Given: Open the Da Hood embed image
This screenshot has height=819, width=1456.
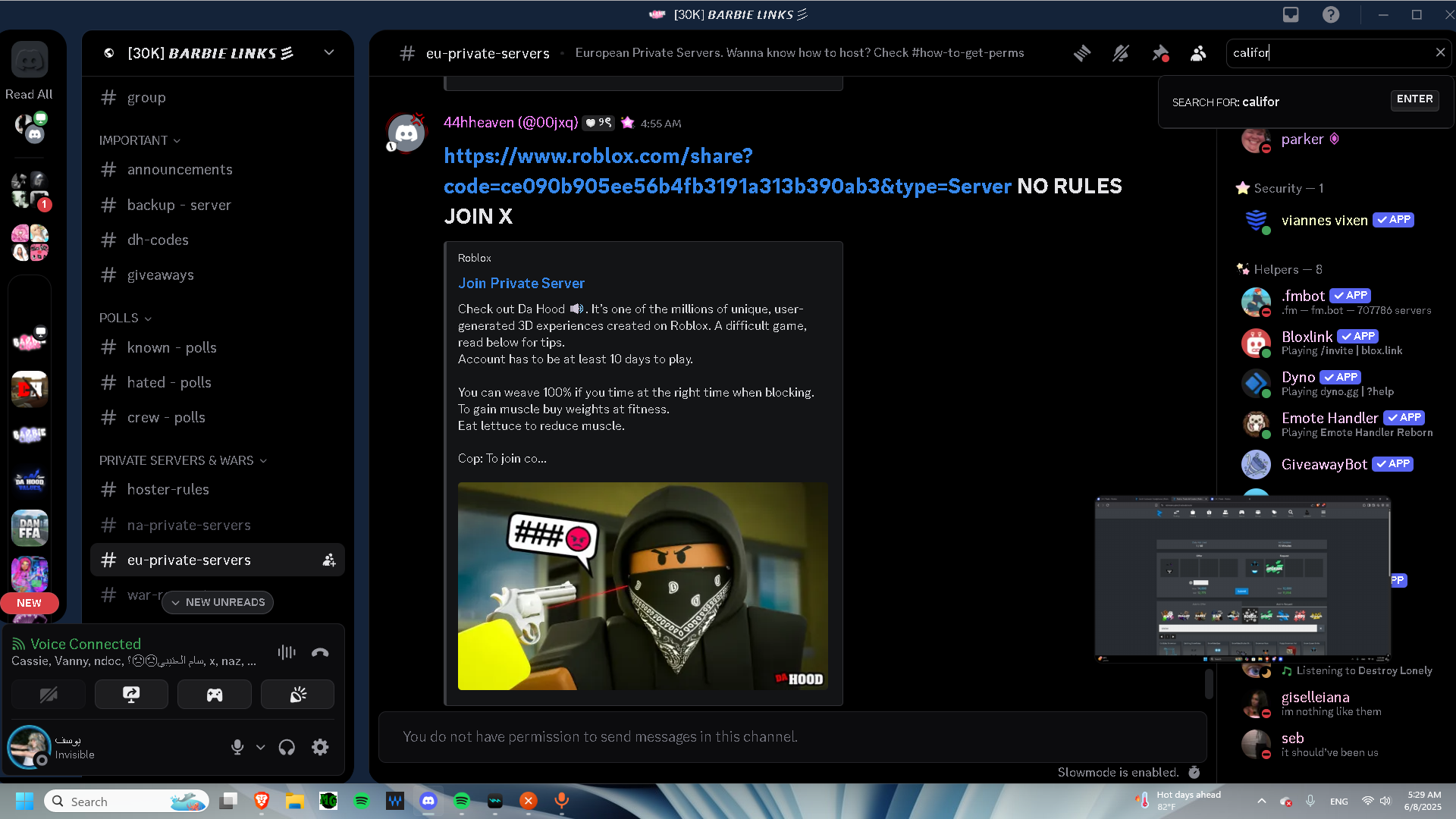Looking at the screenshot, I should point(642,586).
